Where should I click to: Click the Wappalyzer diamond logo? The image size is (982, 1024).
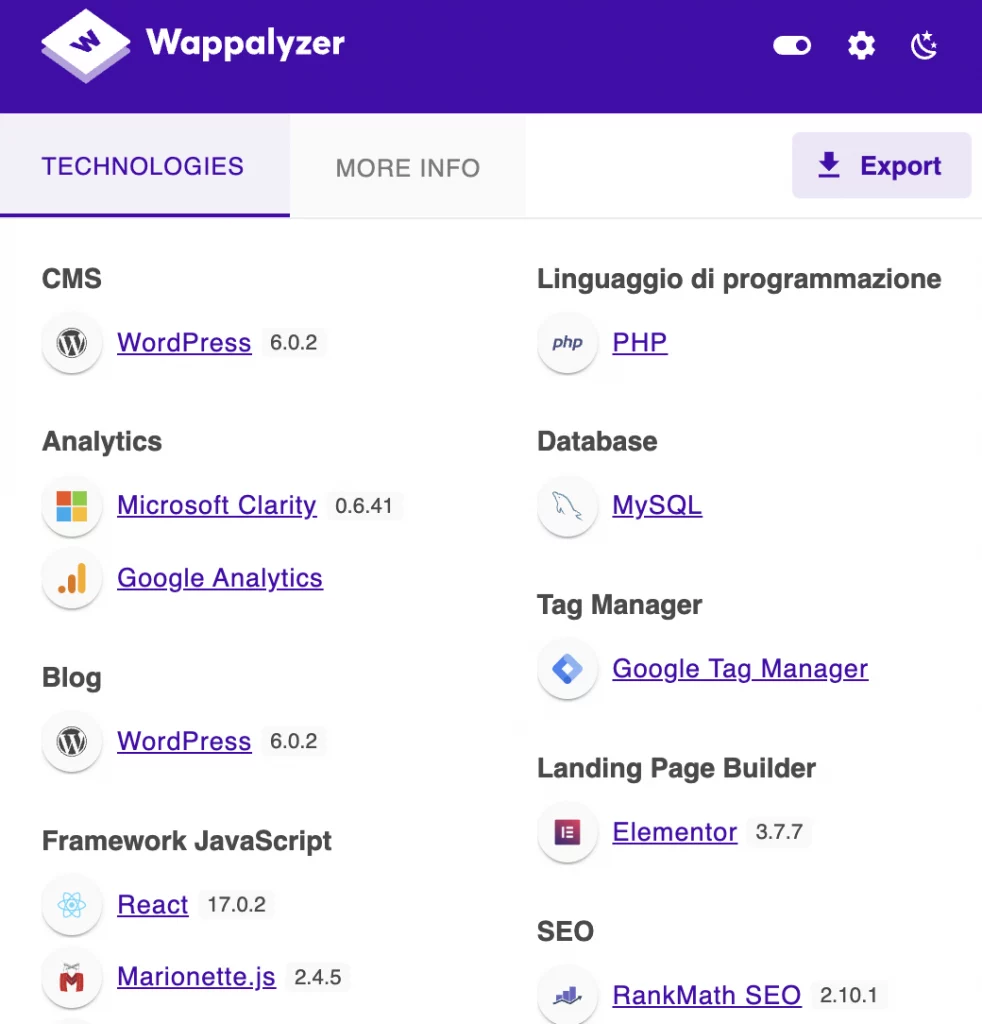coord(86,45)
